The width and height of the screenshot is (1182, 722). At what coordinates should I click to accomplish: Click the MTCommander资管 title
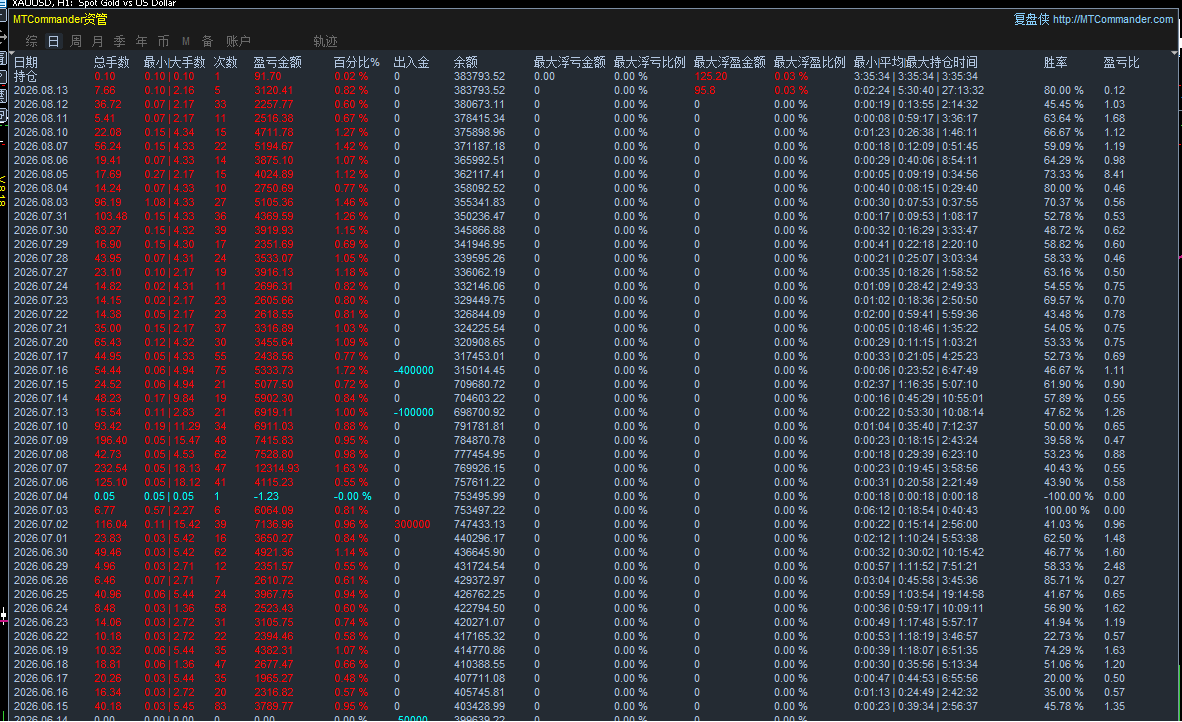pyautogui.click(x=60, y=19)
